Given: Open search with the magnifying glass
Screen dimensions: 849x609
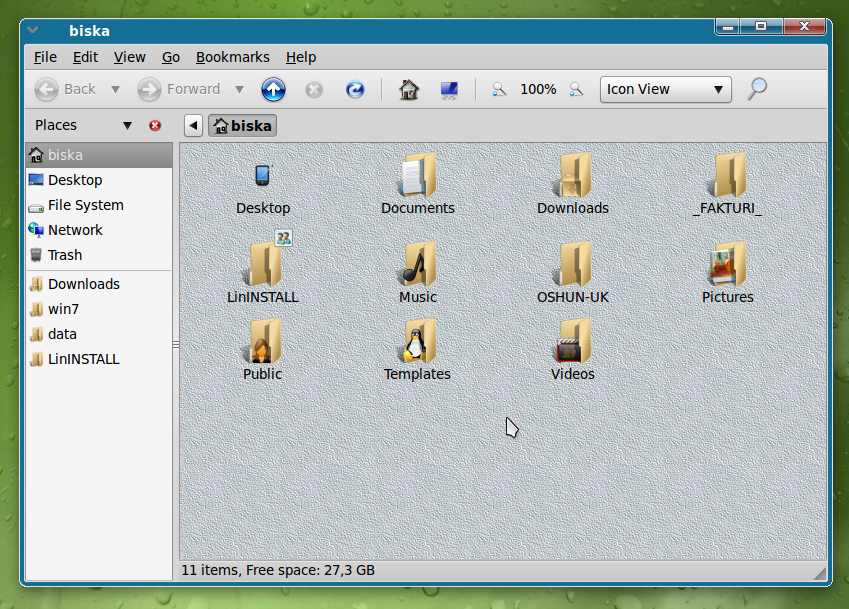Looking at the screenshot, I should click(757, 89).
